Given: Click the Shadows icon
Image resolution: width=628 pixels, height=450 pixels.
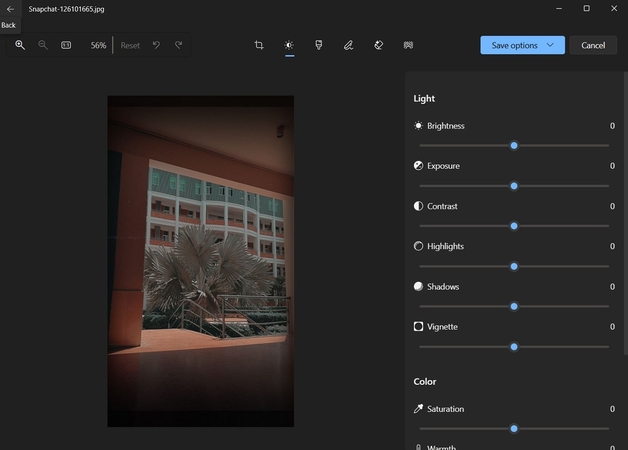Looking at the screenshot, I should [418, 287].
